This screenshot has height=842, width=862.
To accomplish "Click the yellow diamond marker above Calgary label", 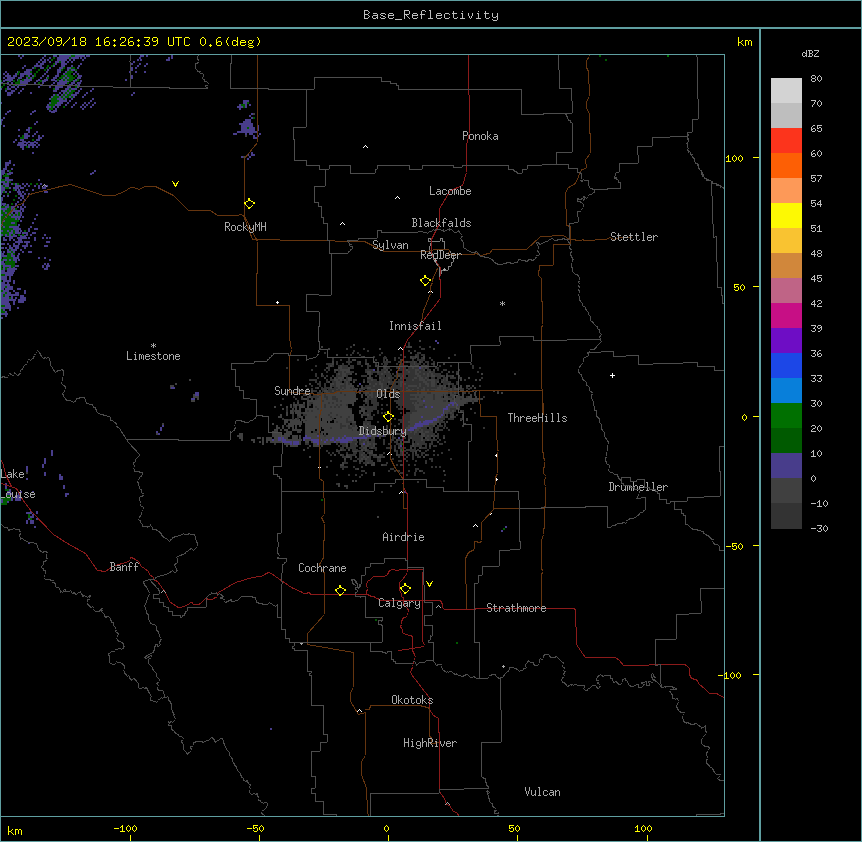I will pos(405,589).
